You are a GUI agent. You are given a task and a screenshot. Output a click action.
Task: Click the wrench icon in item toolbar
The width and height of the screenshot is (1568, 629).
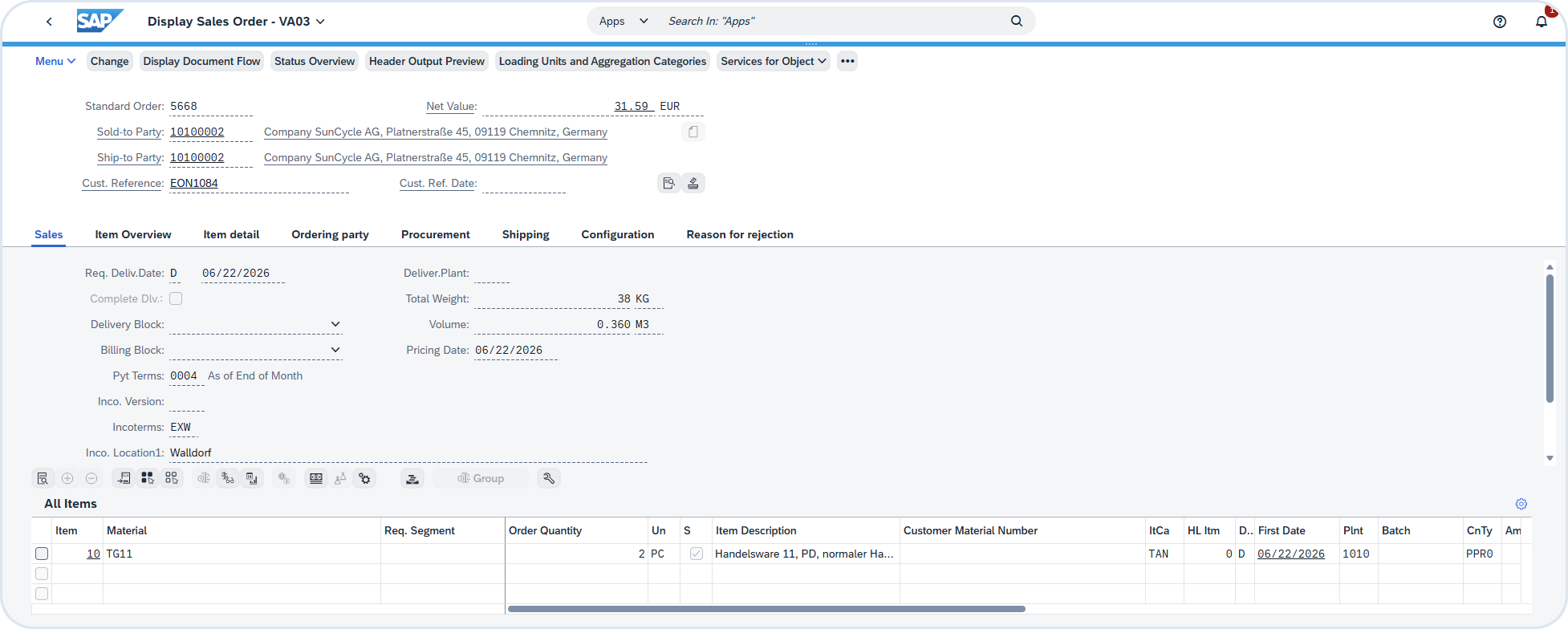[549, 478]
